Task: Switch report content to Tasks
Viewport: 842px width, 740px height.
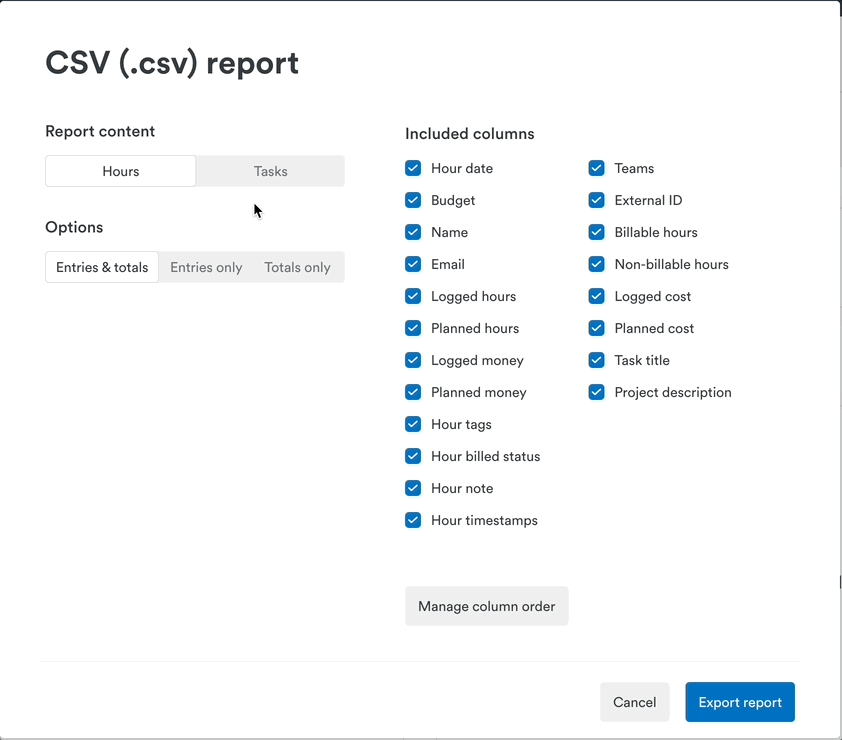Action: point(271,171)
